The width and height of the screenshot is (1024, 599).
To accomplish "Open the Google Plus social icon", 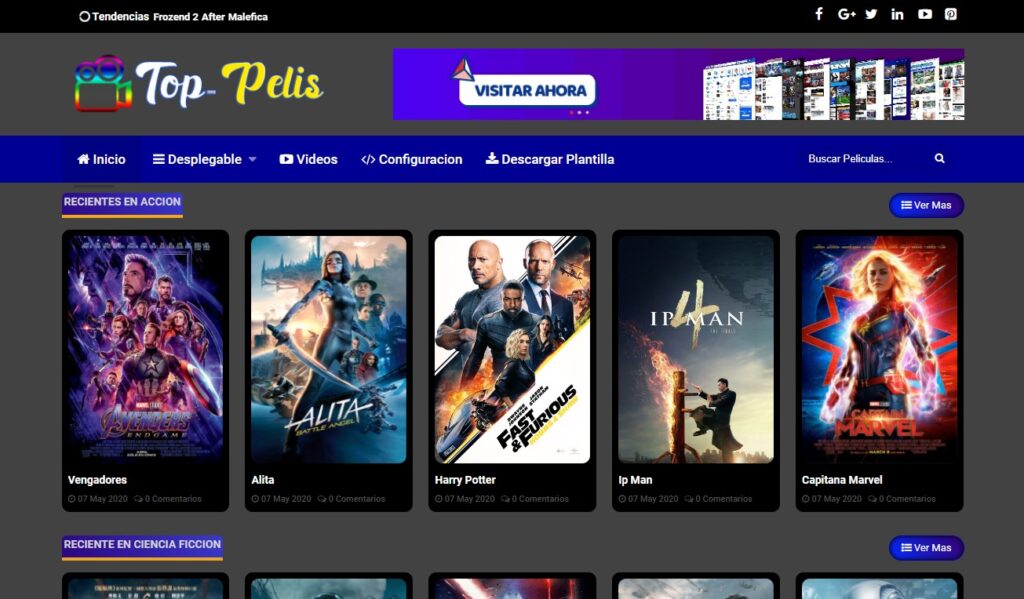I will [x=846, y=14].
